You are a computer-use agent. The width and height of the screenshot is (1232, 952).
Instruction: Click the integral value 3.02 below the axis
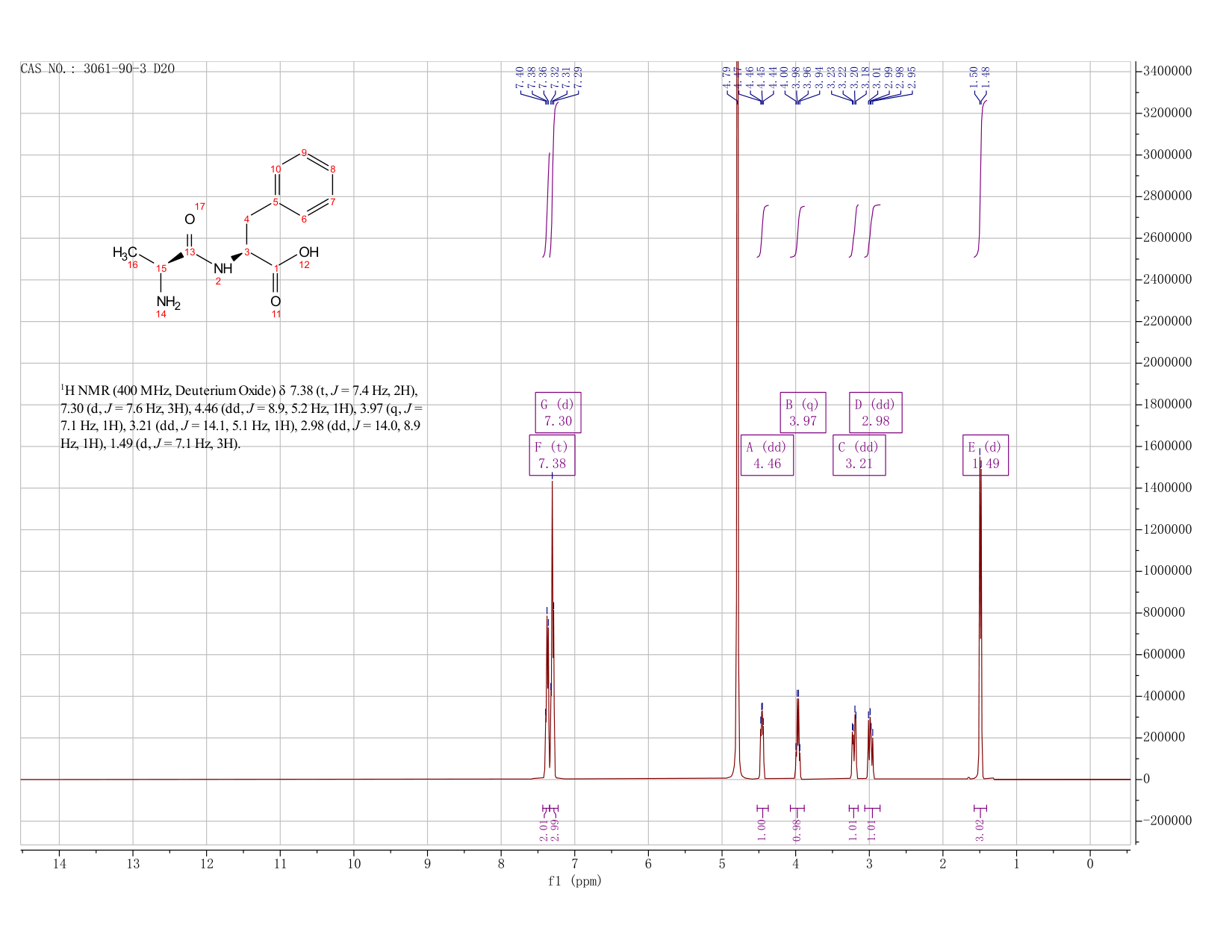pos(980,830)
